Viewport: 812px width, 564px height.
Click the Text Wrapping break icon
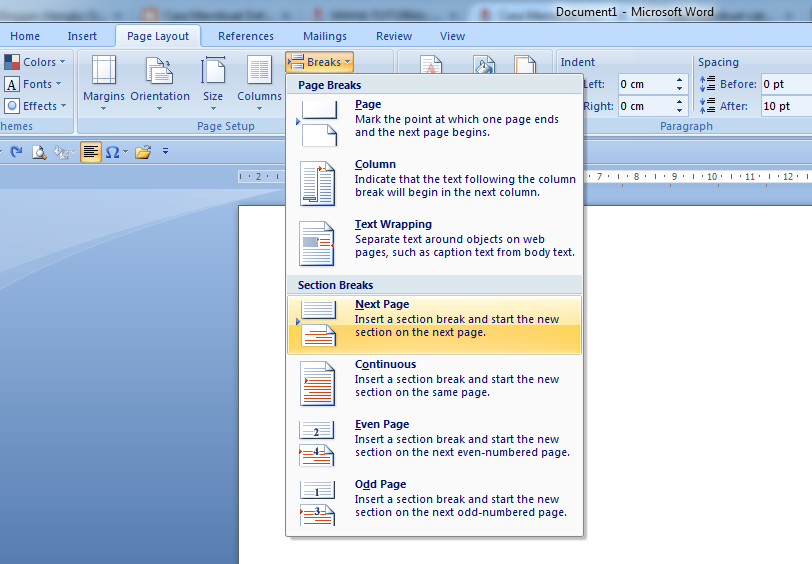(316, 243)
